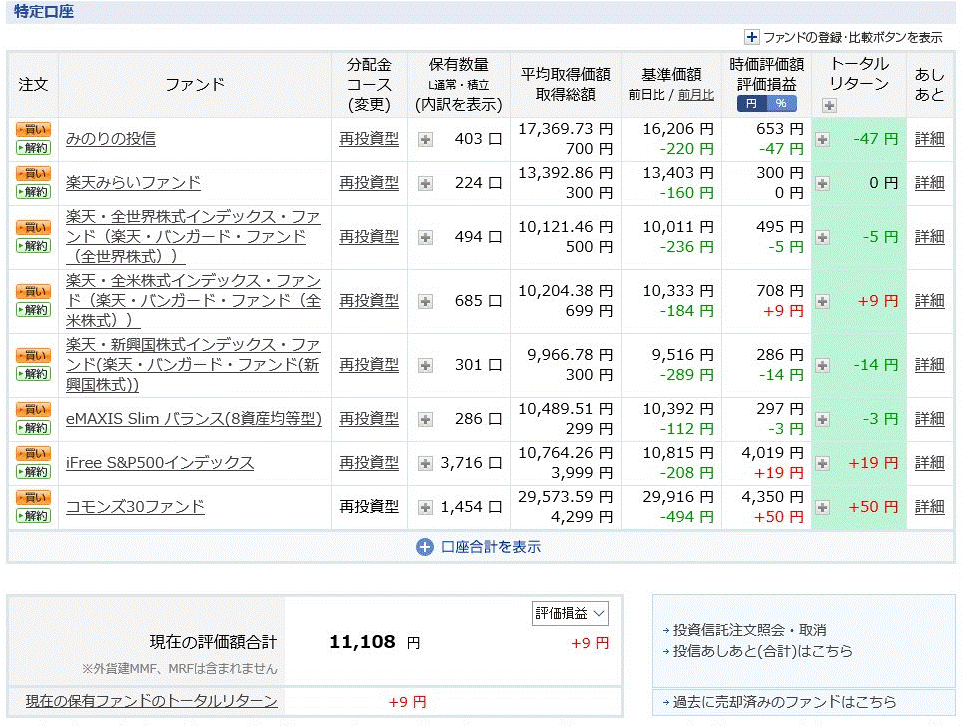Open 過去に売却済みのファンドはこちら link

point(784,702)
